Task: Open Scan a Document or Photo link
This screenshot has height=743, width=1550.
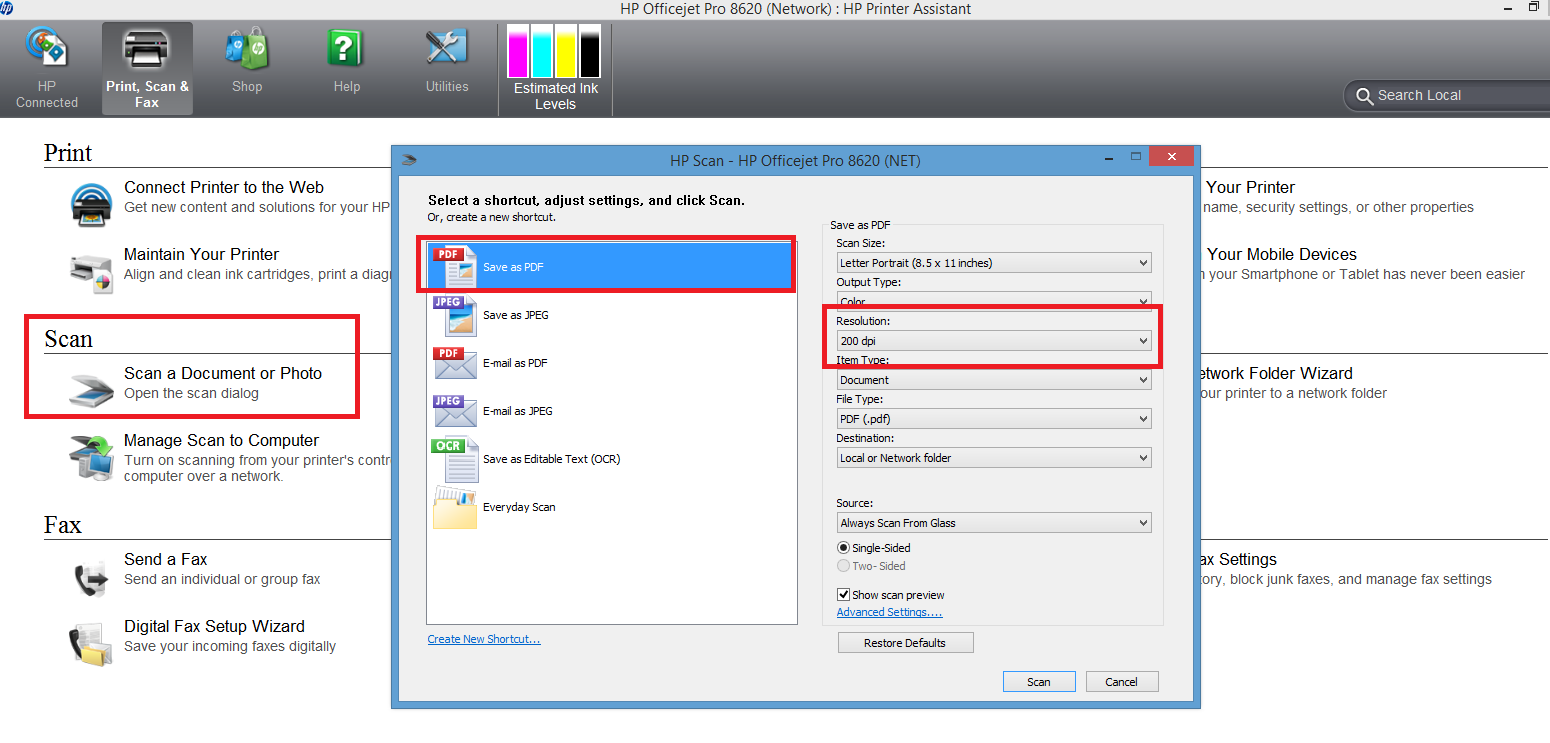Action: tap(223, 373)
